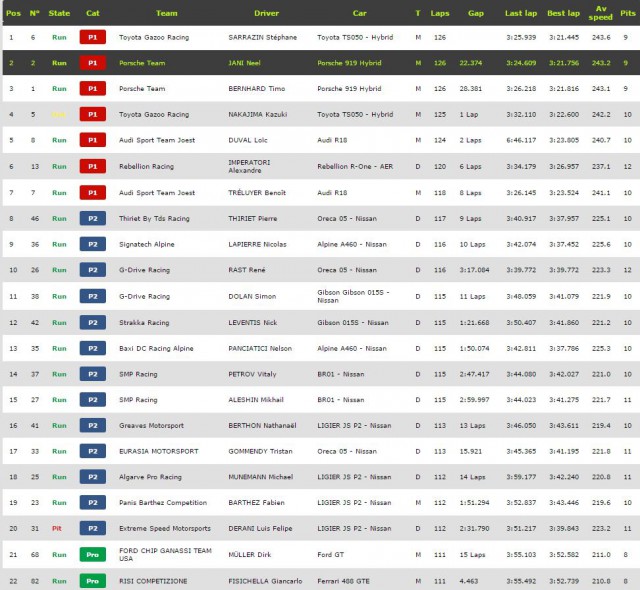Screen dimensions: 640x590
Task: Select driver PANCIATICI Nelson
Action: click(260, 348)
